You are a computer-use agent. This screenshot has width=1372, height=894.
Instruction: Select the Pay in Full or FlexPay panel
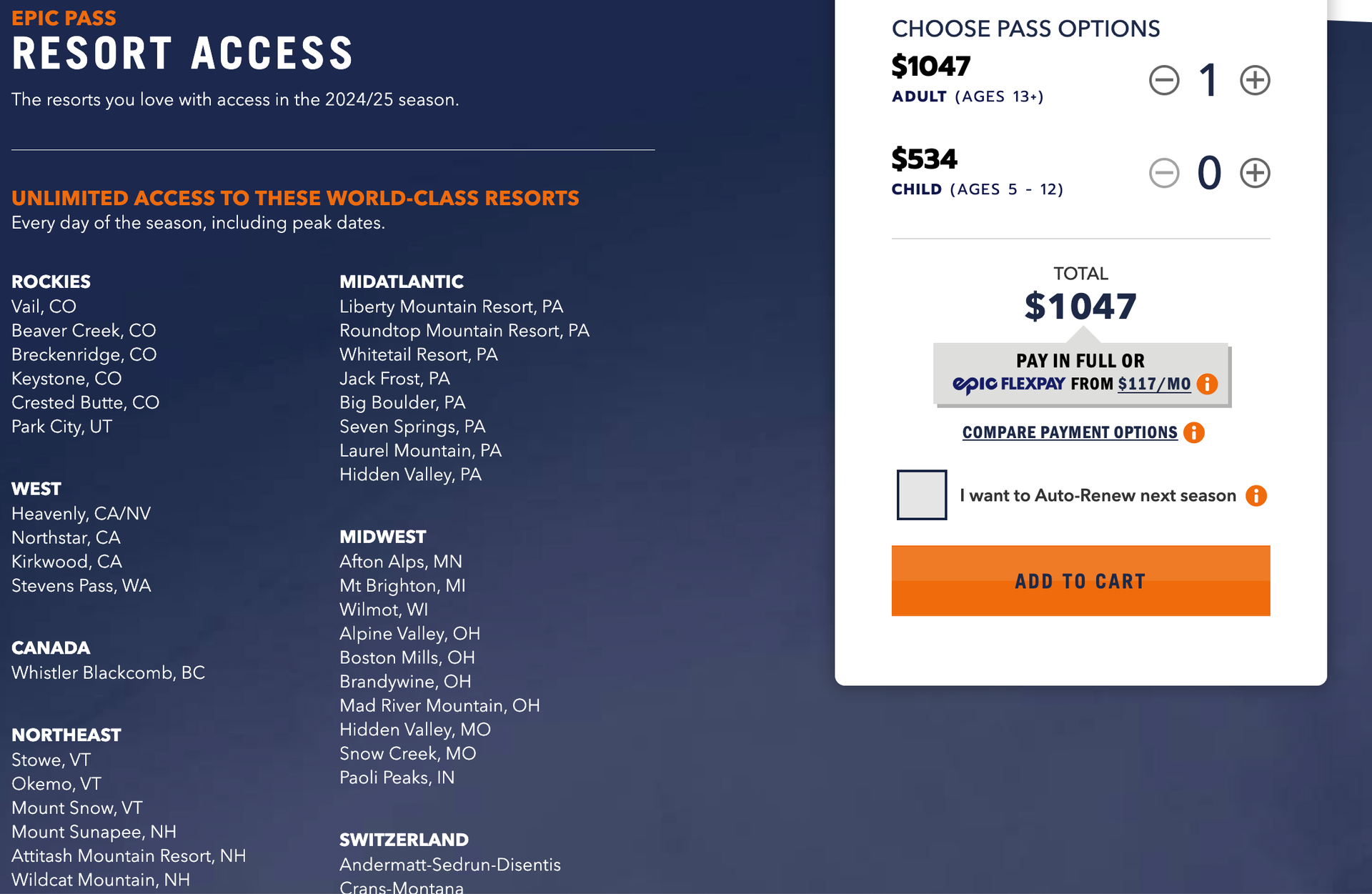click(x=1080, y=372)
